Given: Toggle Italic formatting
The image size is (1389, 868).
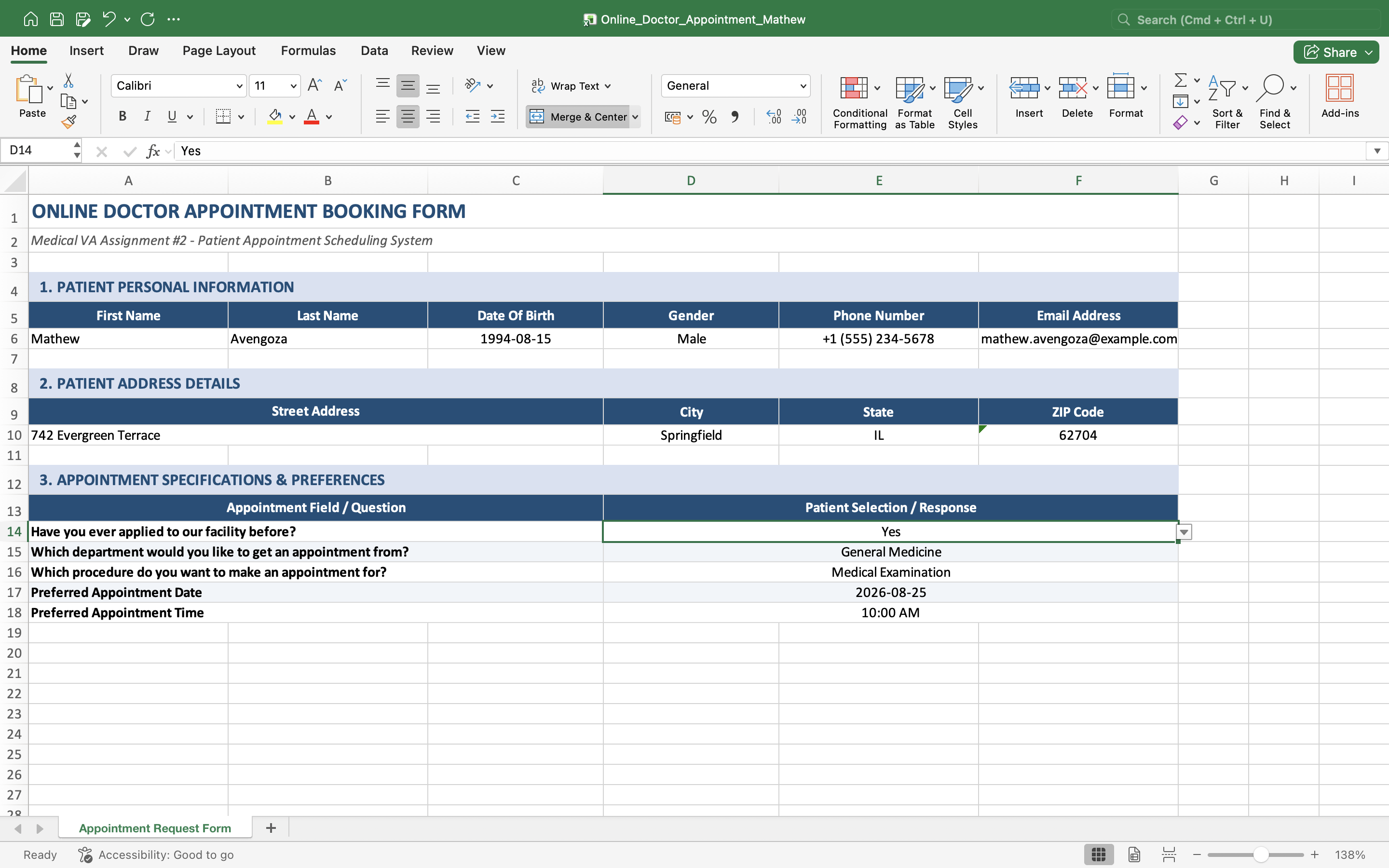Looking at the screenshot, I should coord(147,117).
